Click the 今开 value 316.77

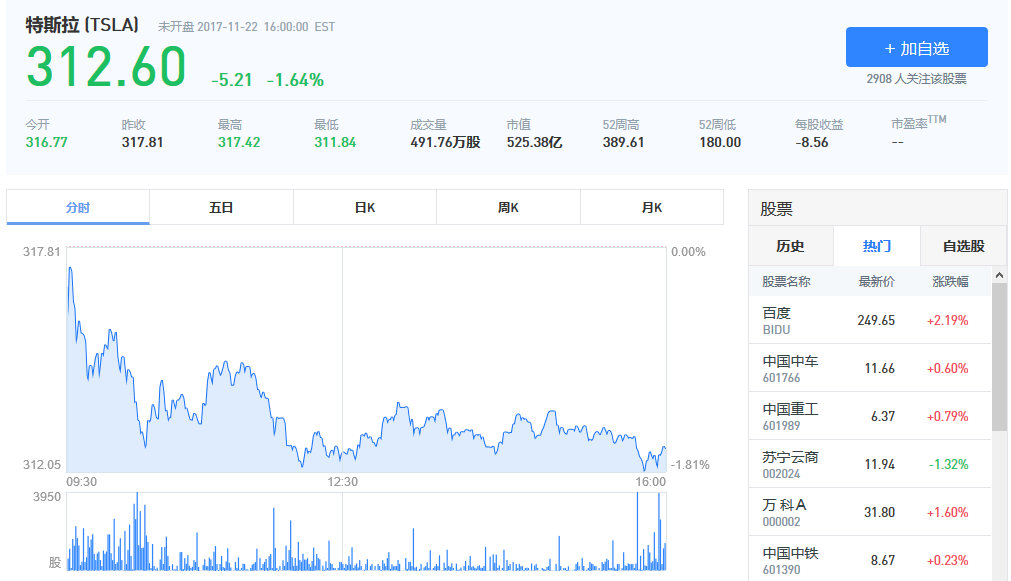coord(46,143)
